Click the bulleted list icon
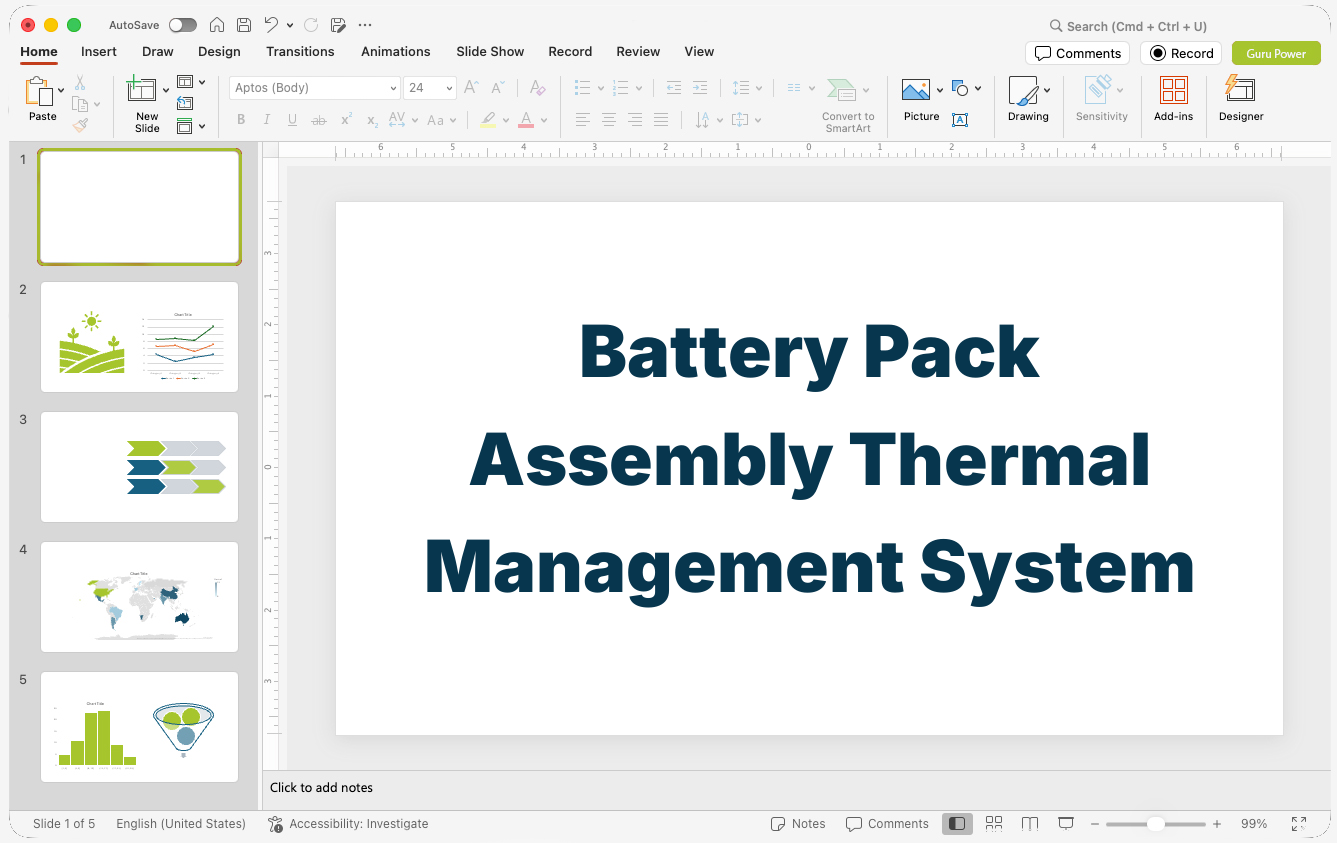1337x843 pixels. 583,88
